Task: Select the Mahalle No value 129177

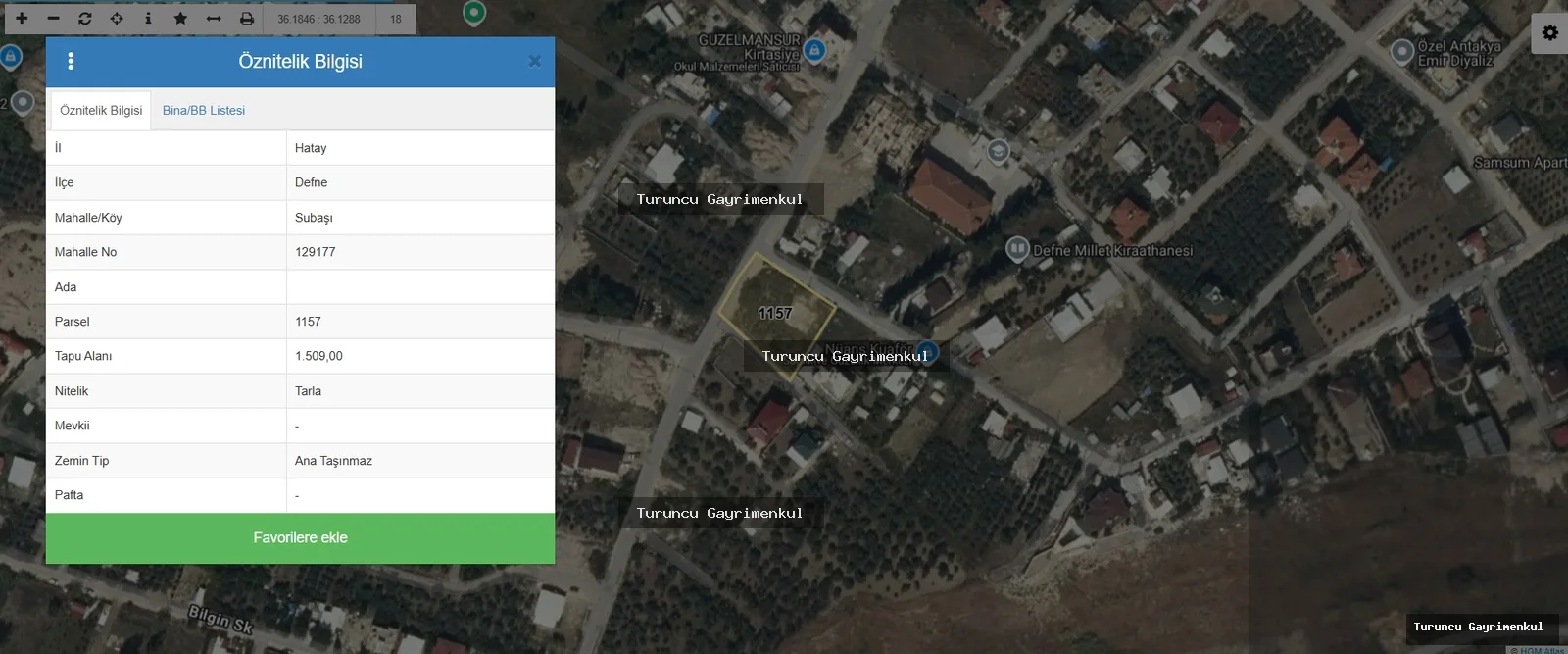Action: click(x=316, y=252)
